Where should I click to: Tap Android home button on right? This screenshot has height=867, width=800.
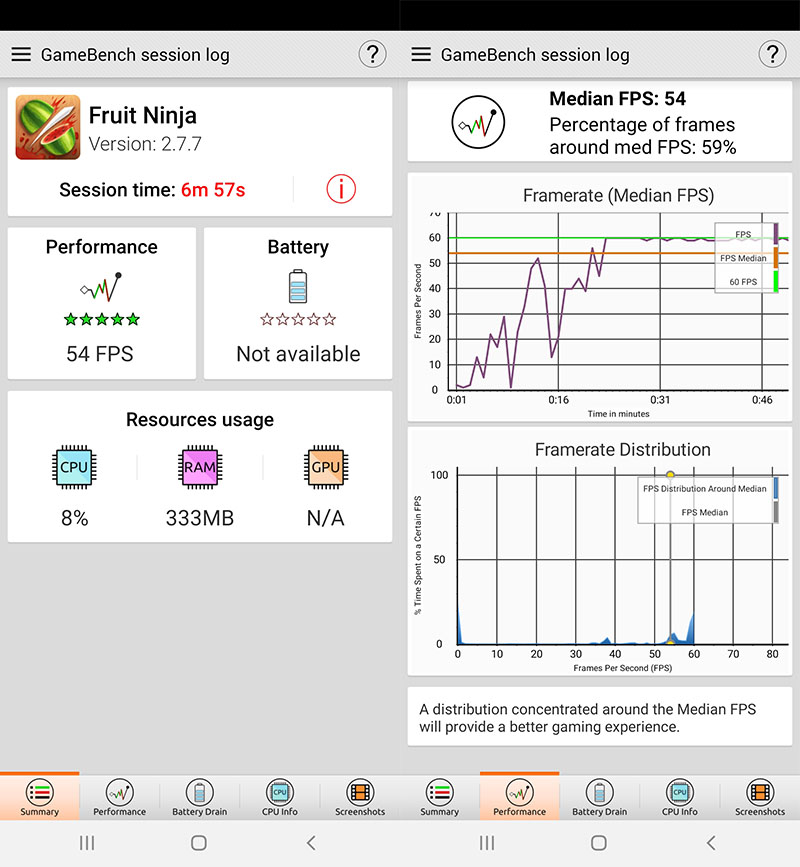tap(599, 843)
